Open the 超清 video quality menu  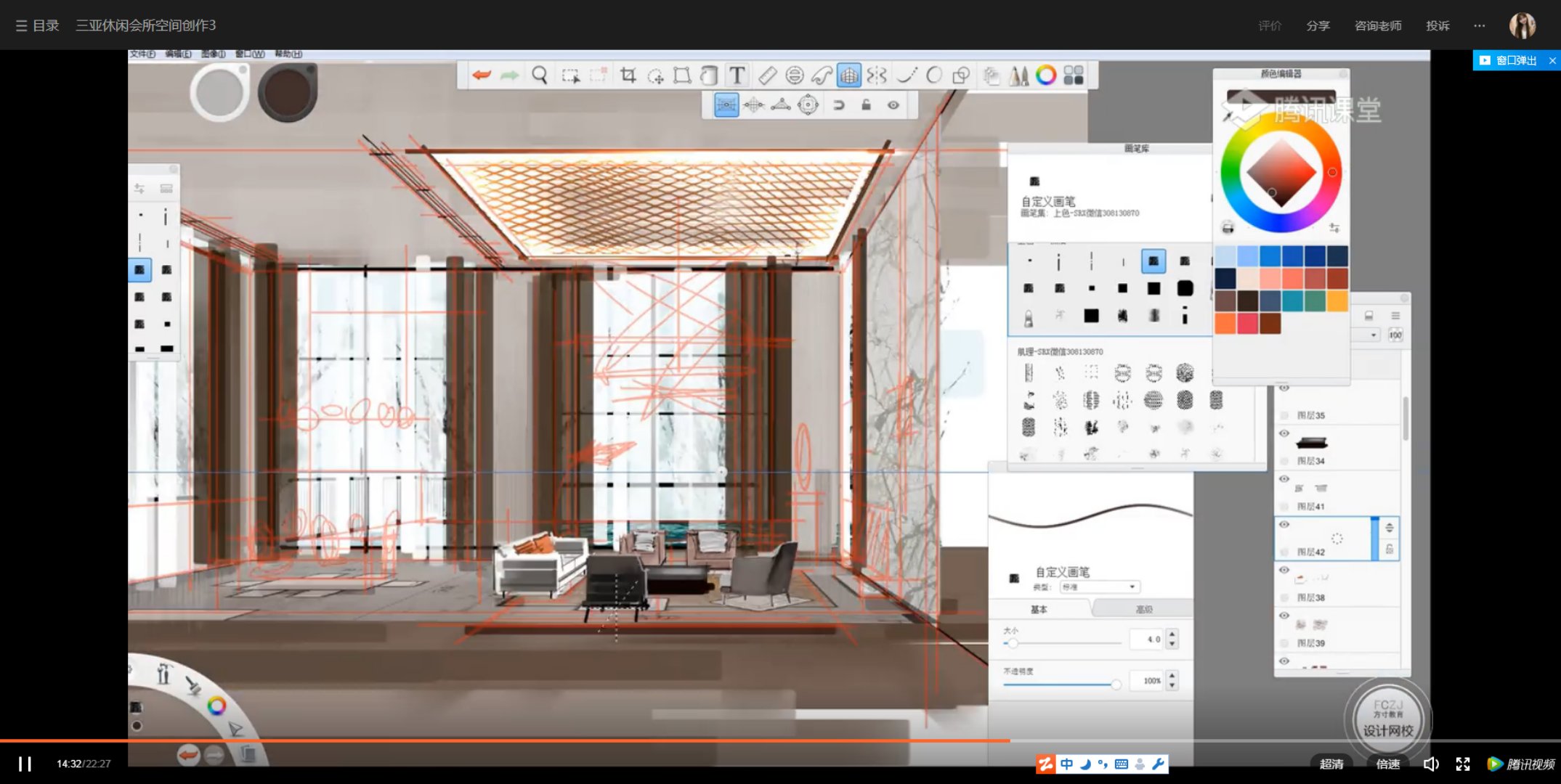(1331, 764)
